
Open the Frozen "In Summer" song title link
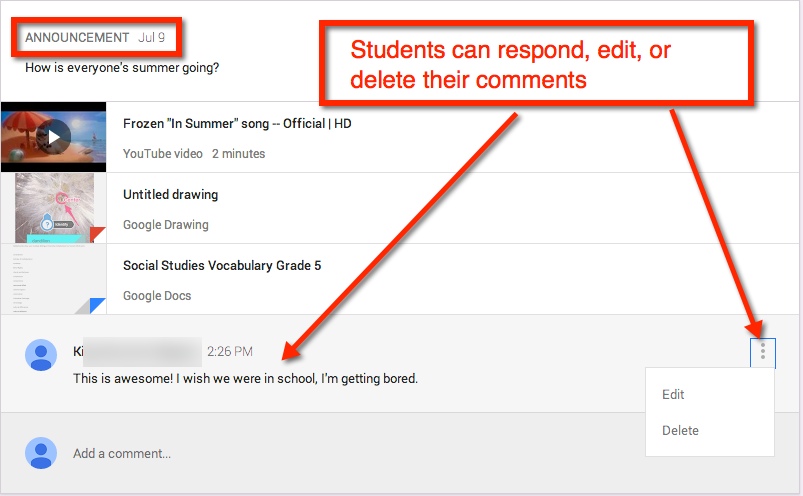tap(236, 124)
